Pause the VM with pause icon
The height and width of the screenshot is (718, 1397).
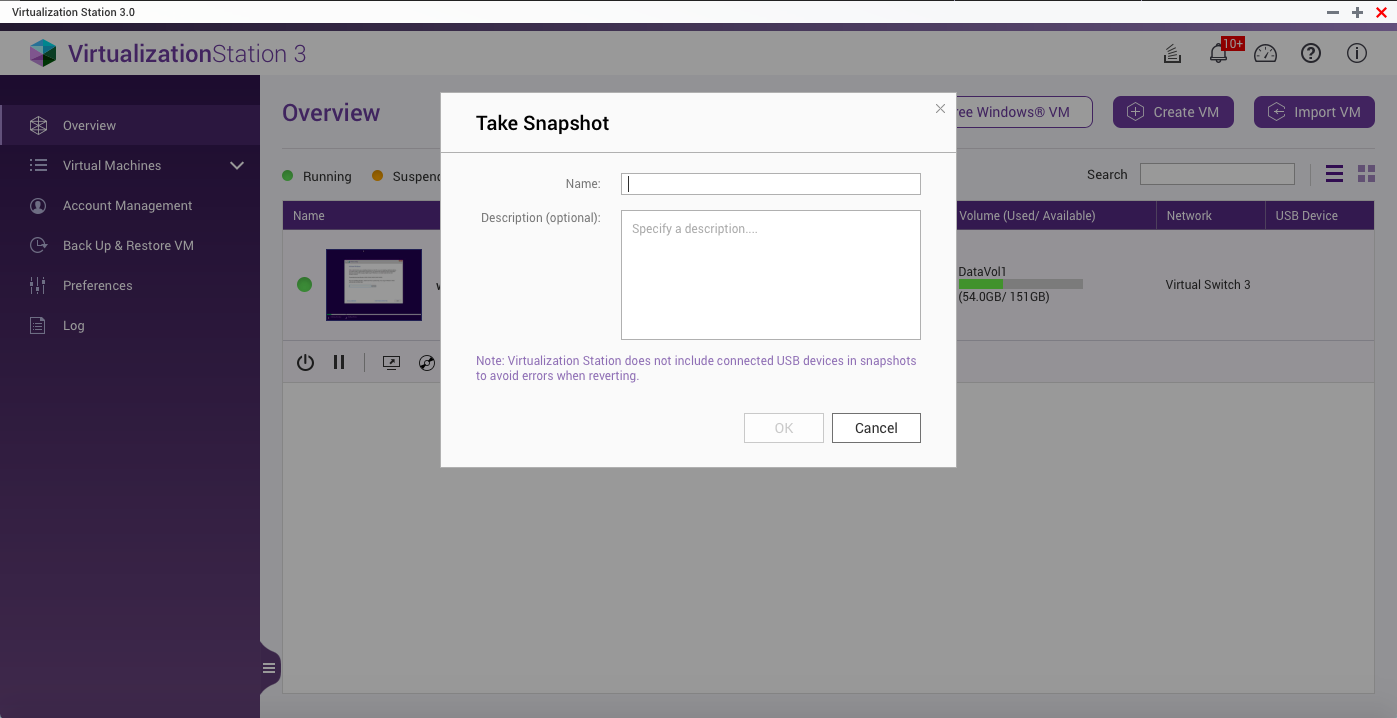coord(339,363)
